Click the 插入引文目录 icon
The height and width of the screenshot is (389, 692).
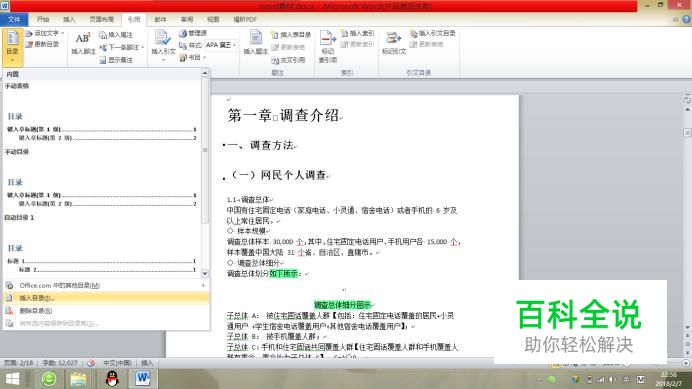[414, 33]
